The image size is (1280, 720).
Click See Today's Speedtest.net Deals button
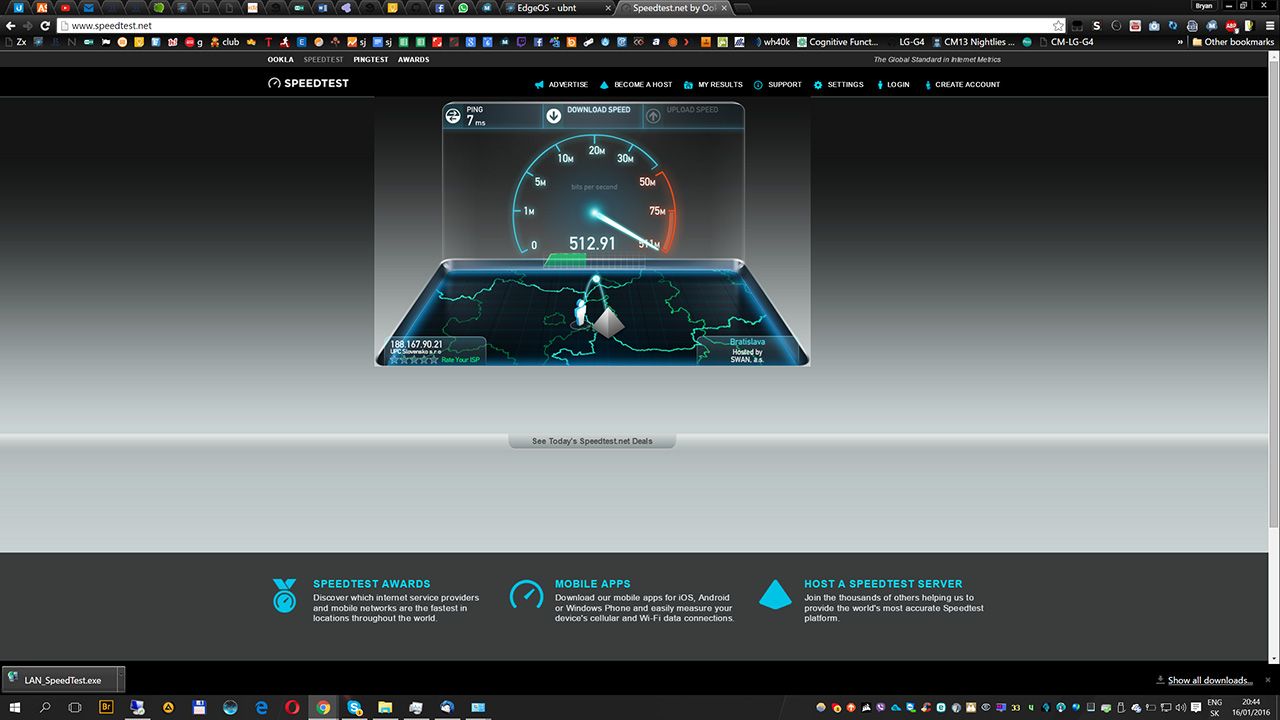[592, 441]
